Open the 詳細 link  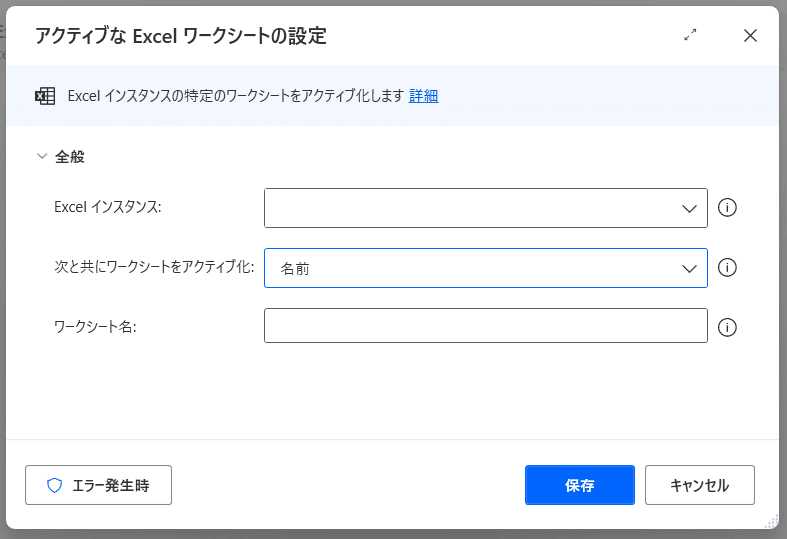coord(423,96)
